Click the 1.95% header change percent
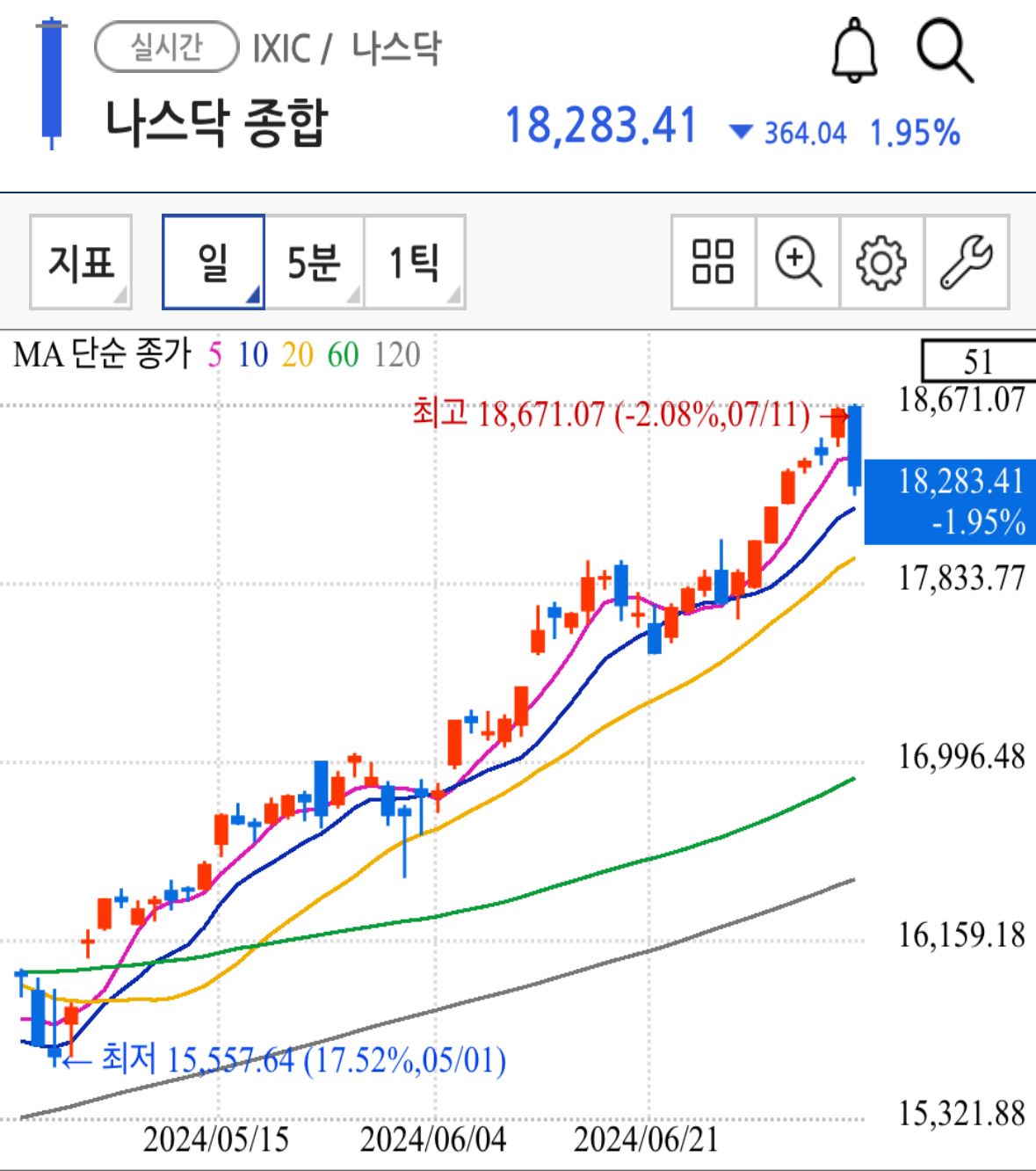Image resolution: width=1036 pixels, height=1171 pixels. (x=915, y=134)
